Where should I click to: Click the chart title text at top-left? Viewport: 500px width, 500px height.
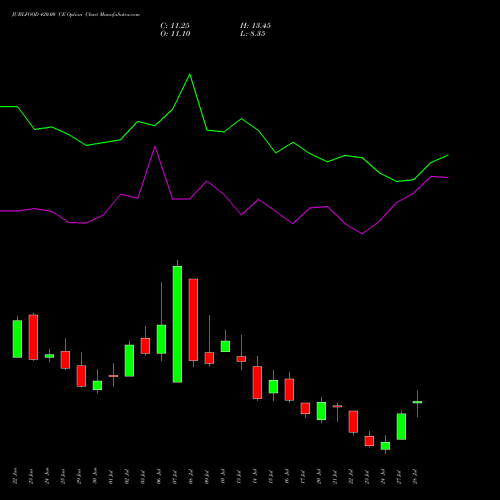coord(76,15)
